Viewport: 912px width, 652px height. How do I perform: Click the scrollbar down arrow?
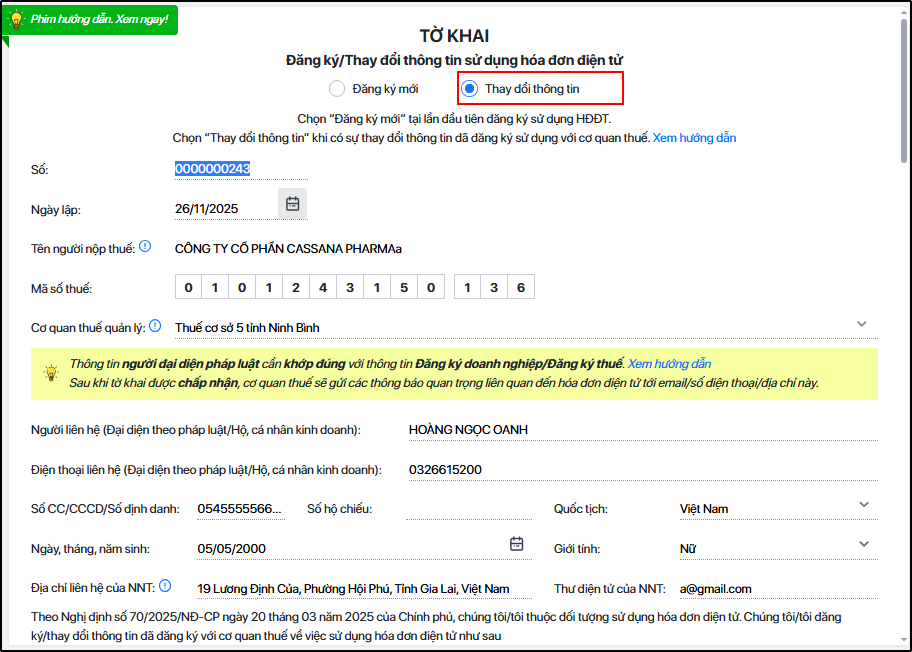coord(904,640)
